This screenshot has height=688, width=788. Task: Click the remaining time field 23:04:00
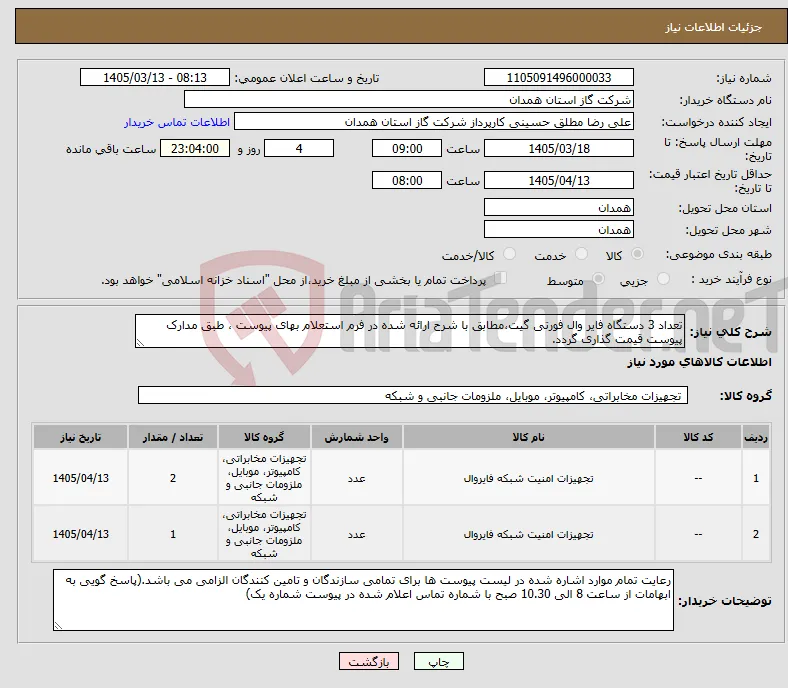(x=195, y=148)
